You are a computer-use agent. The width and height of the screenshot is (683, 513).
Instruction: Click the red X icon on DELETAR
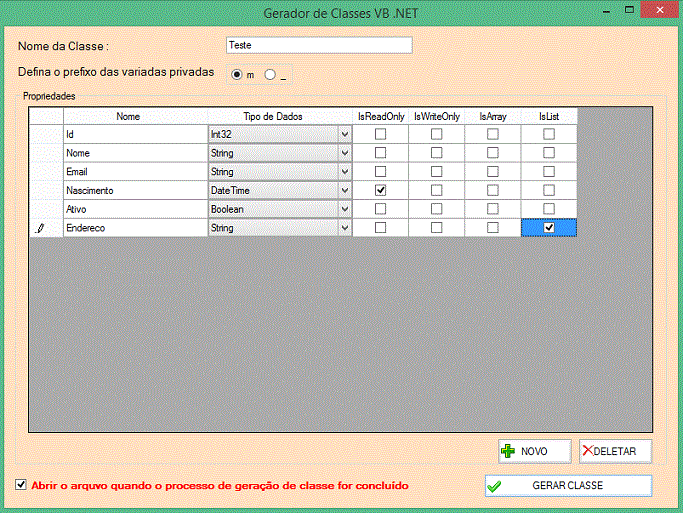588,450
